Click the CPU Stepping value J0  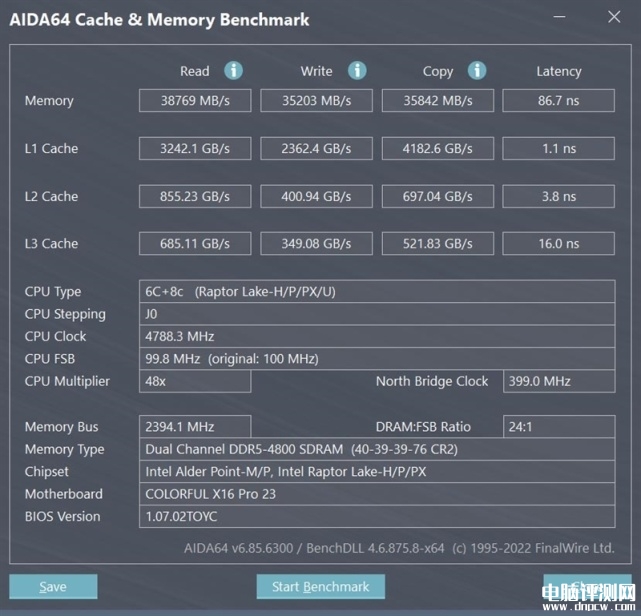[377, 314]
